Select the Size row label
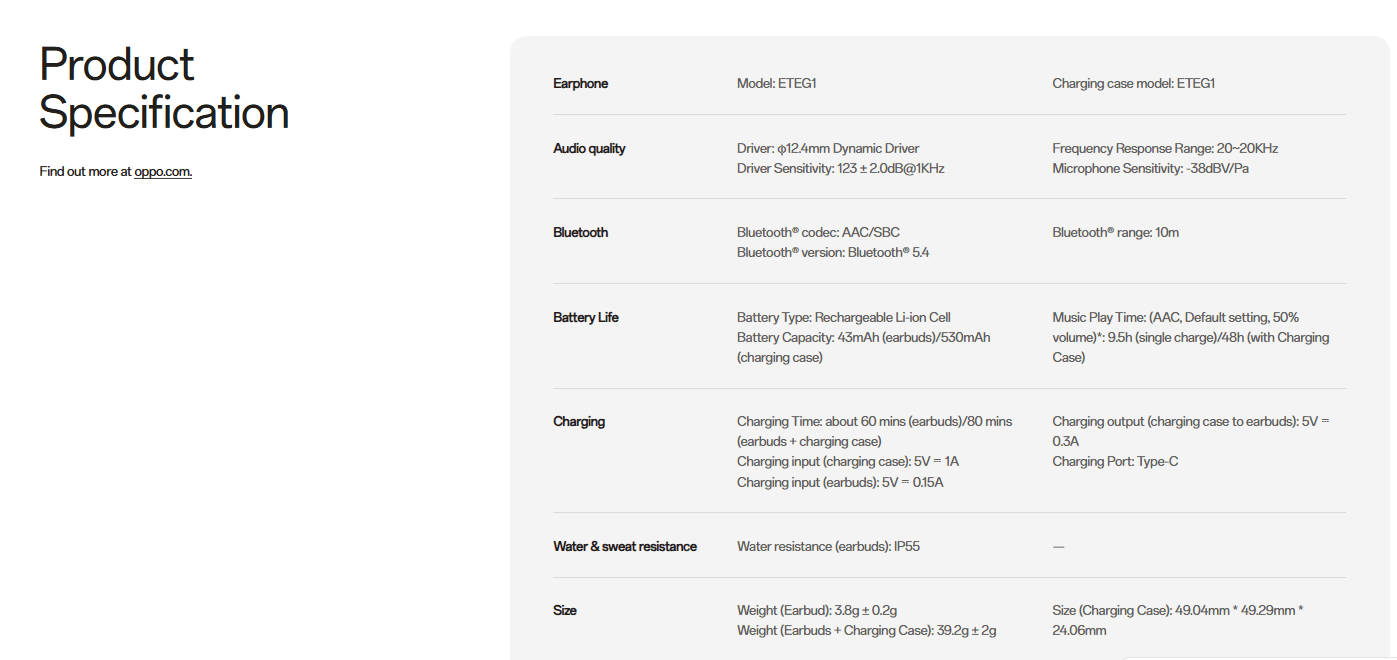Viewport: 1397px width, 660px height. [x=565, y=611]
